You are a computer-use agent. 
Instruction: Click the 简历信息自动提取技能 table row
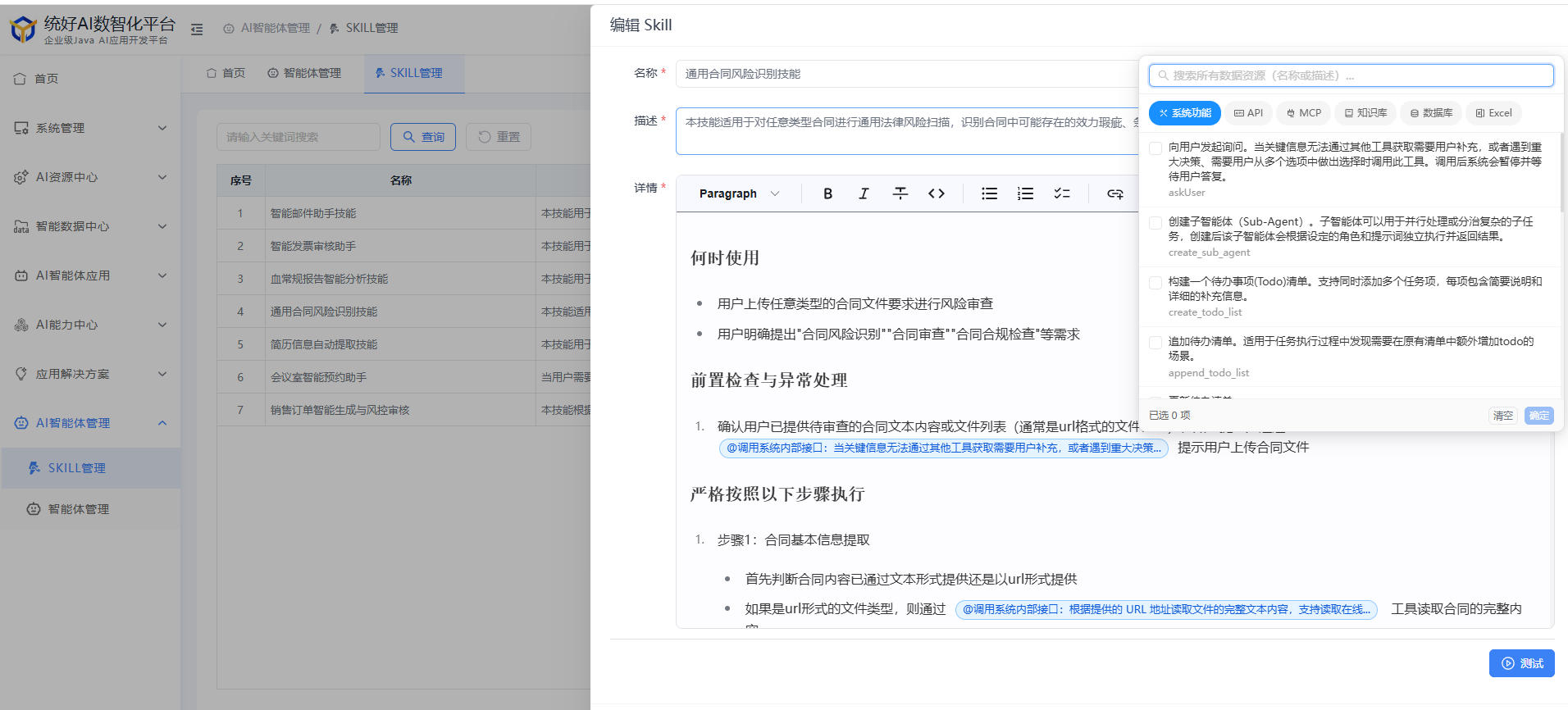[x=403, y=344]
